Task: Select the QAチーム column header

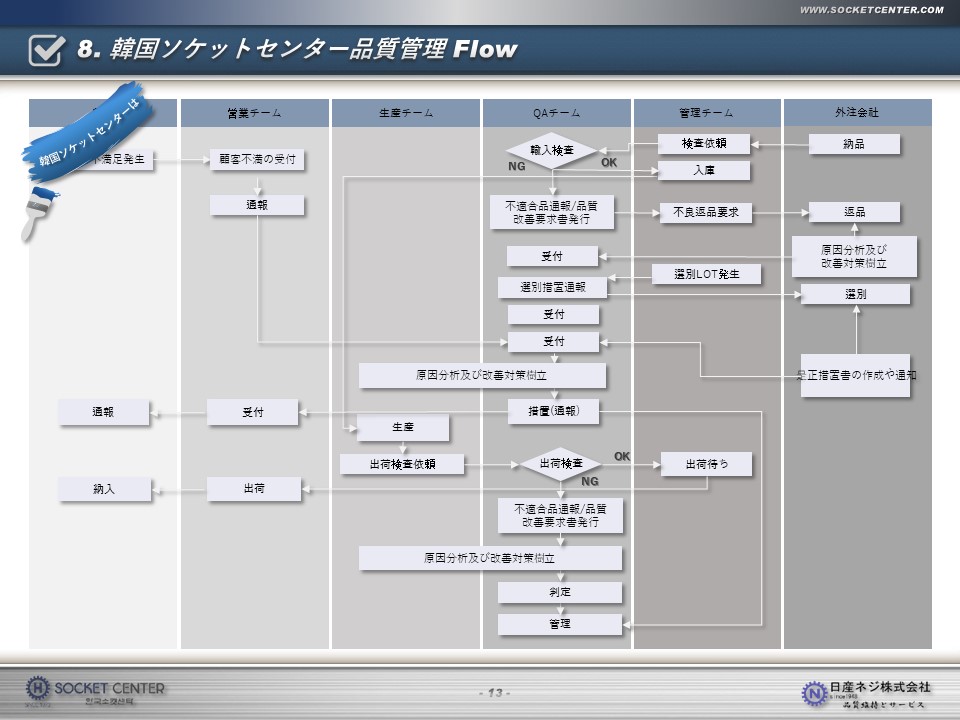Action: (x=557, y=113)
